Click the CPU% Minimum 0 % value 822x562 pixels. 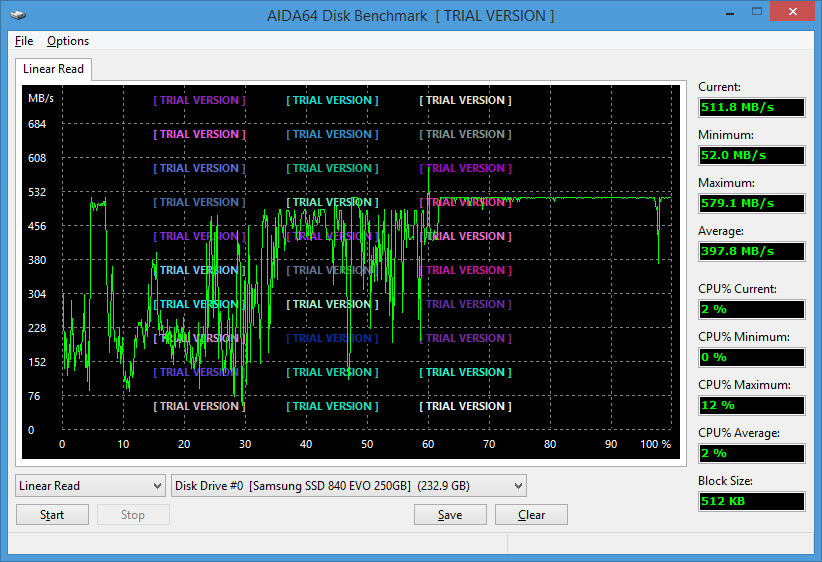click(x=752, y=358)
